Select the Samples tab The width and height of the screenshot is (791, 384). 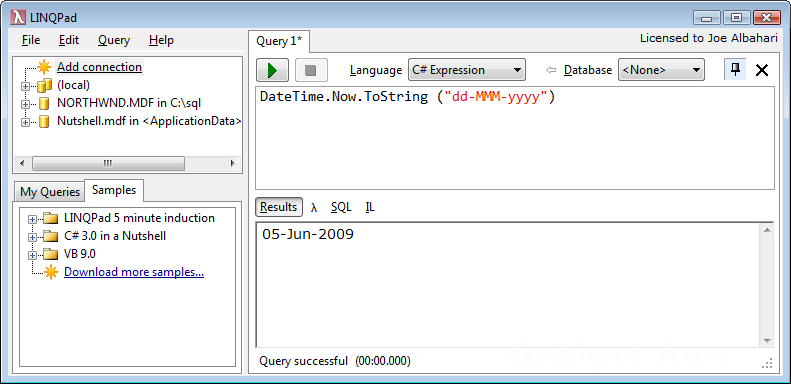click(114, 190)
